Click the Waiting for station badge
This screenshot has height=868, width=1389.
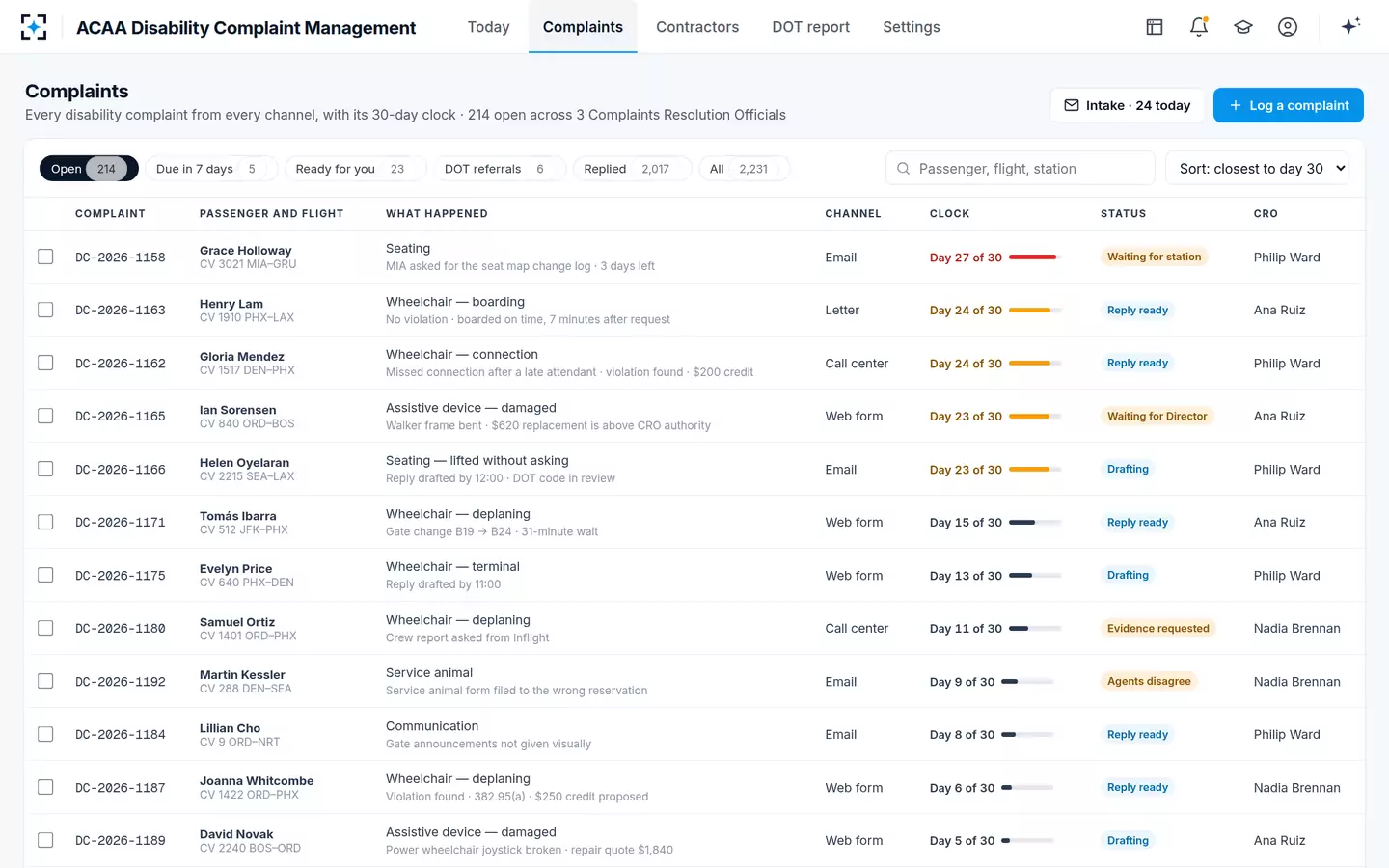pyautogui.click(x=1154, y=257)
